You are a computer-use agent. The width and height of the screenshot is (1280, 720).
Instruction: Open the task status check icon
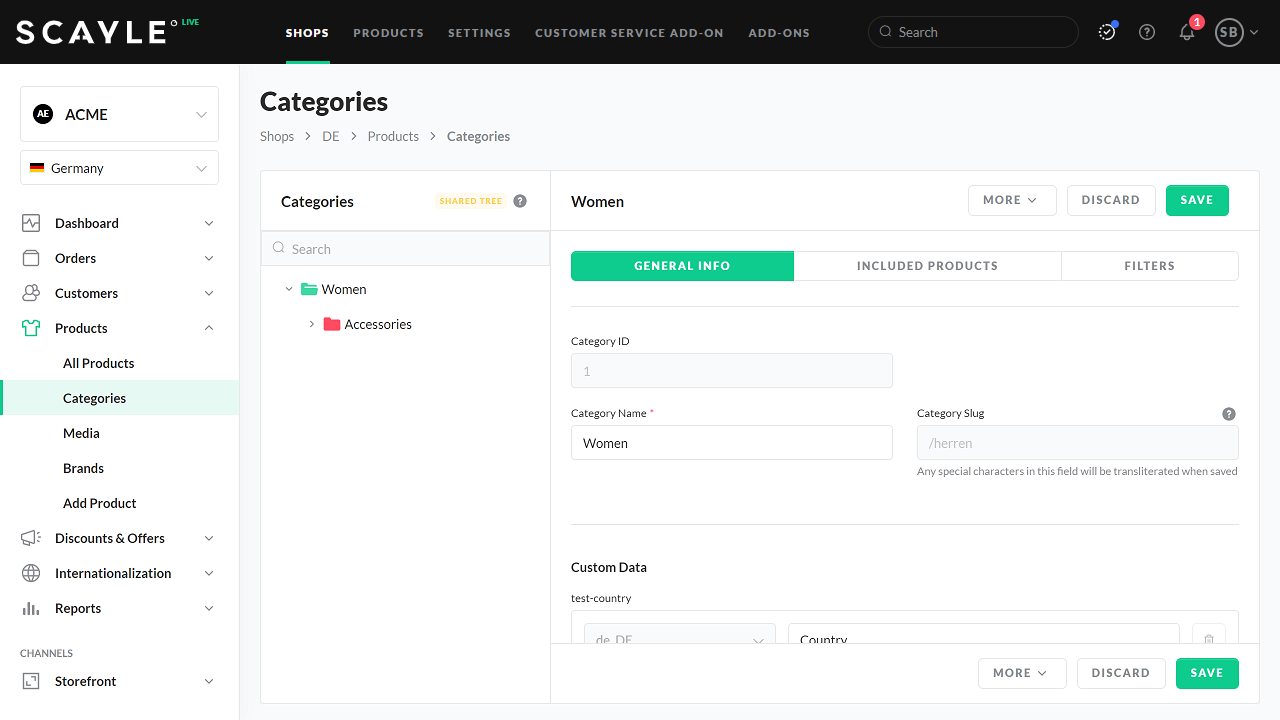click(x=1107, y=32)
